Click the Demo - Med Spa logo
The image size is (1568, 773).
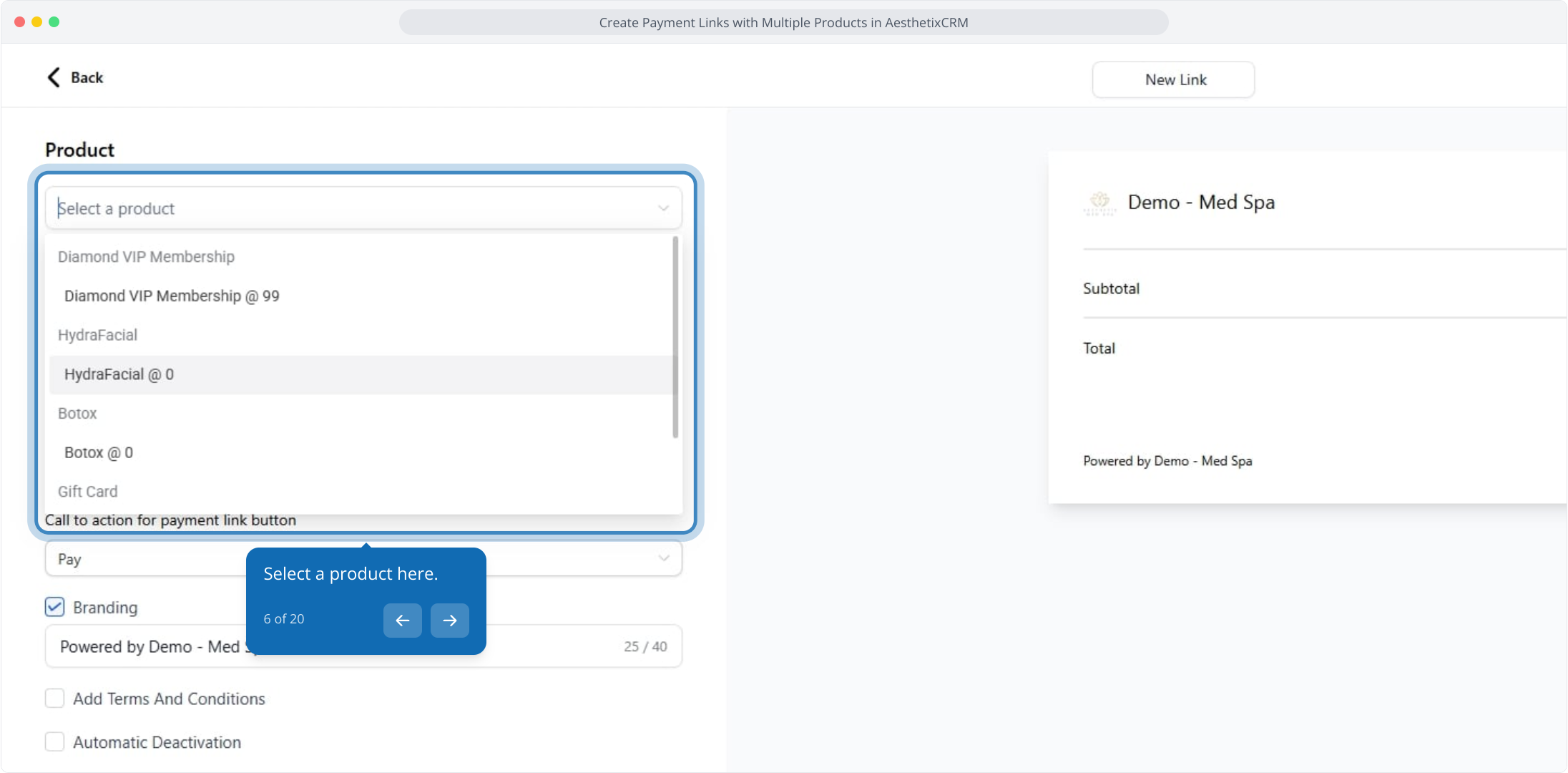click(x=1099, y=203)
